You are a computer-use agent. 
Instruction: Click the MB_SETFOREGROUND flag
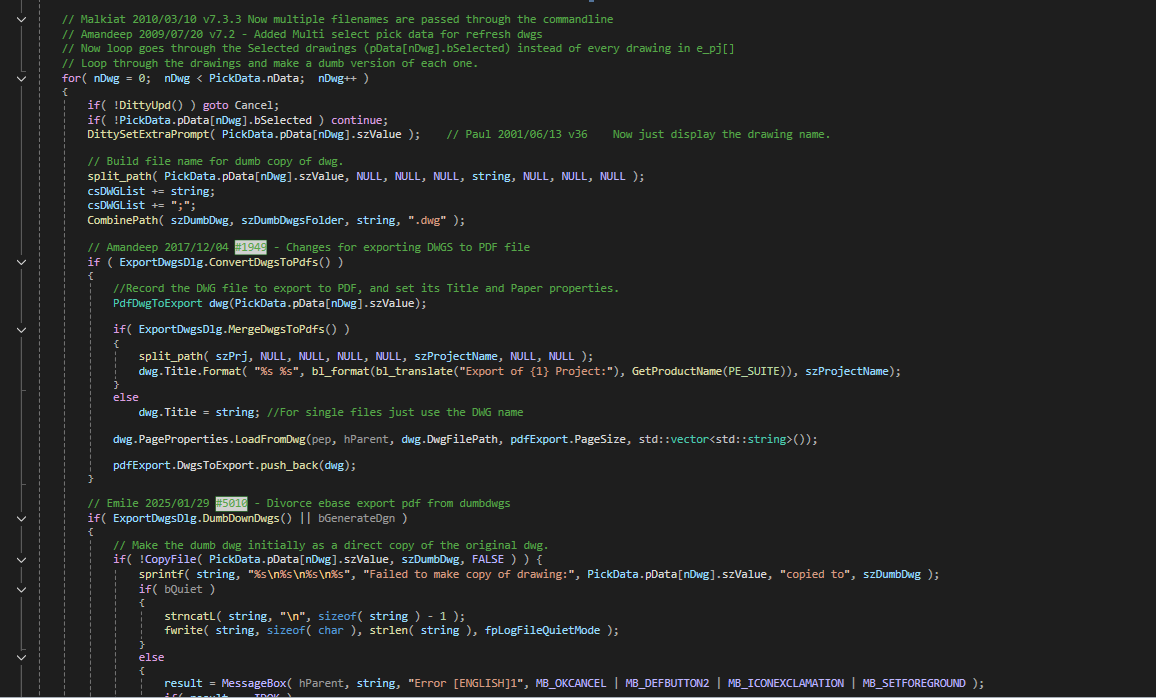click(914, 684)
